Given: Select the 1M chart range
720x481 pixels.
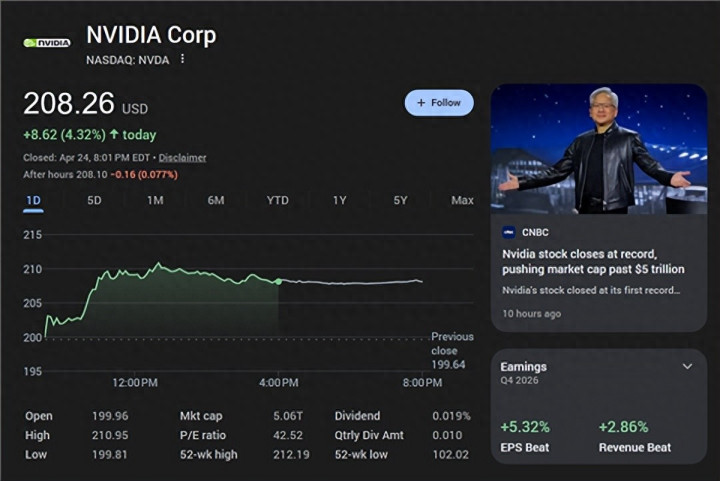Looking at the screenshot, I should pyautogui.click(x=155, y=201).
